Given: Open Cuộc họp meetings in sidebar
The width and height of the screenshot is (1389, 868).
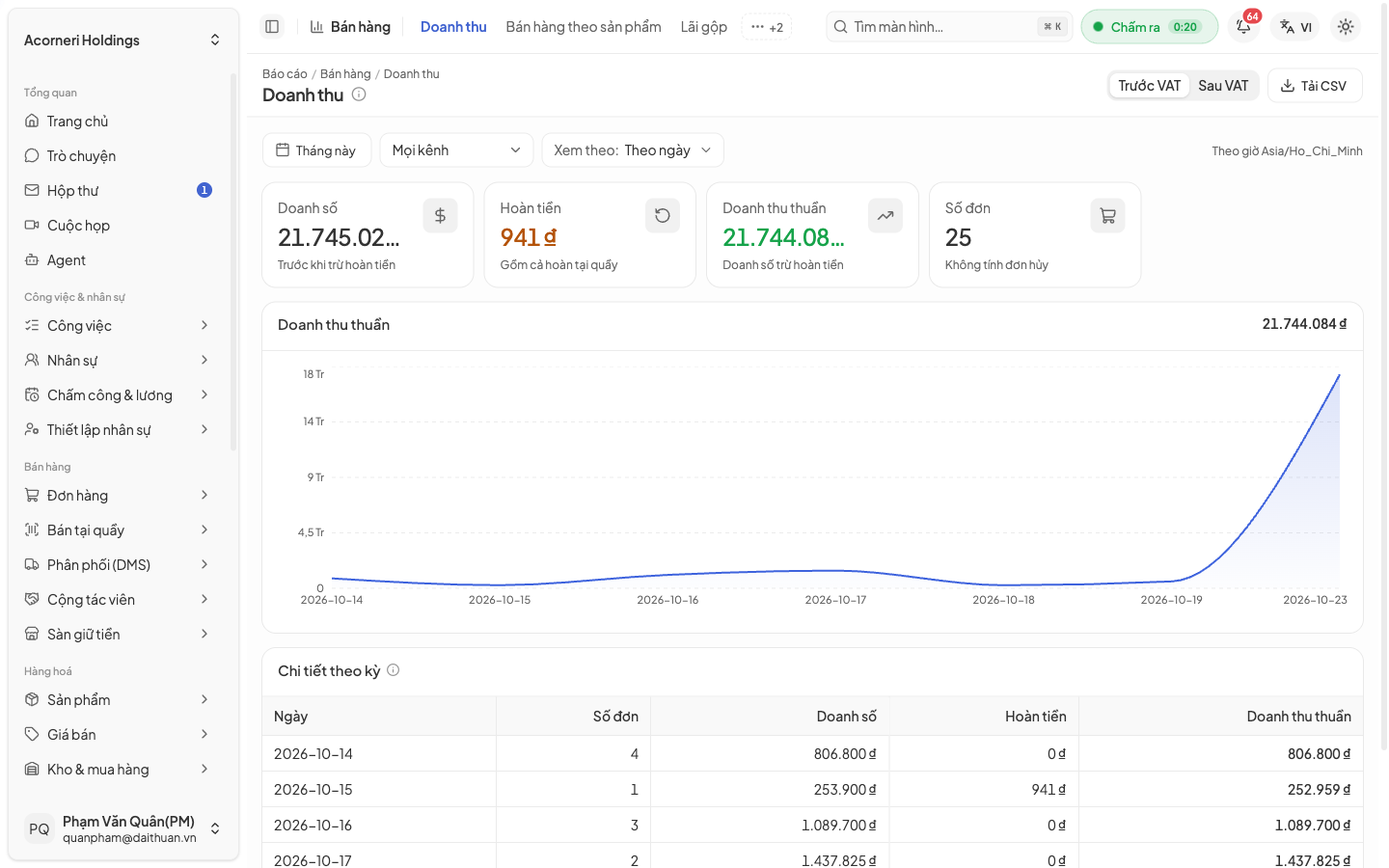Looking at the screenshot, I should (119, 226).
